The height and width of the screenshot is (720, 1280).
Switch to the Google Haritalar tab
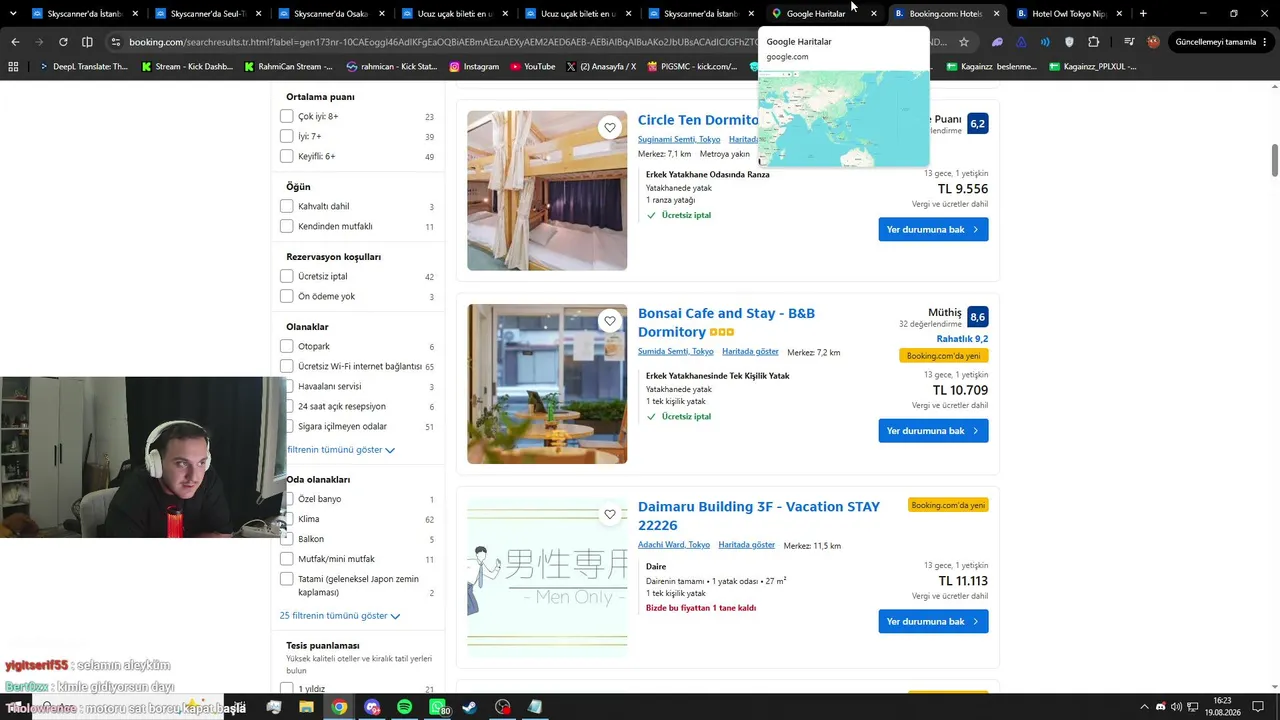coord(823,14)
